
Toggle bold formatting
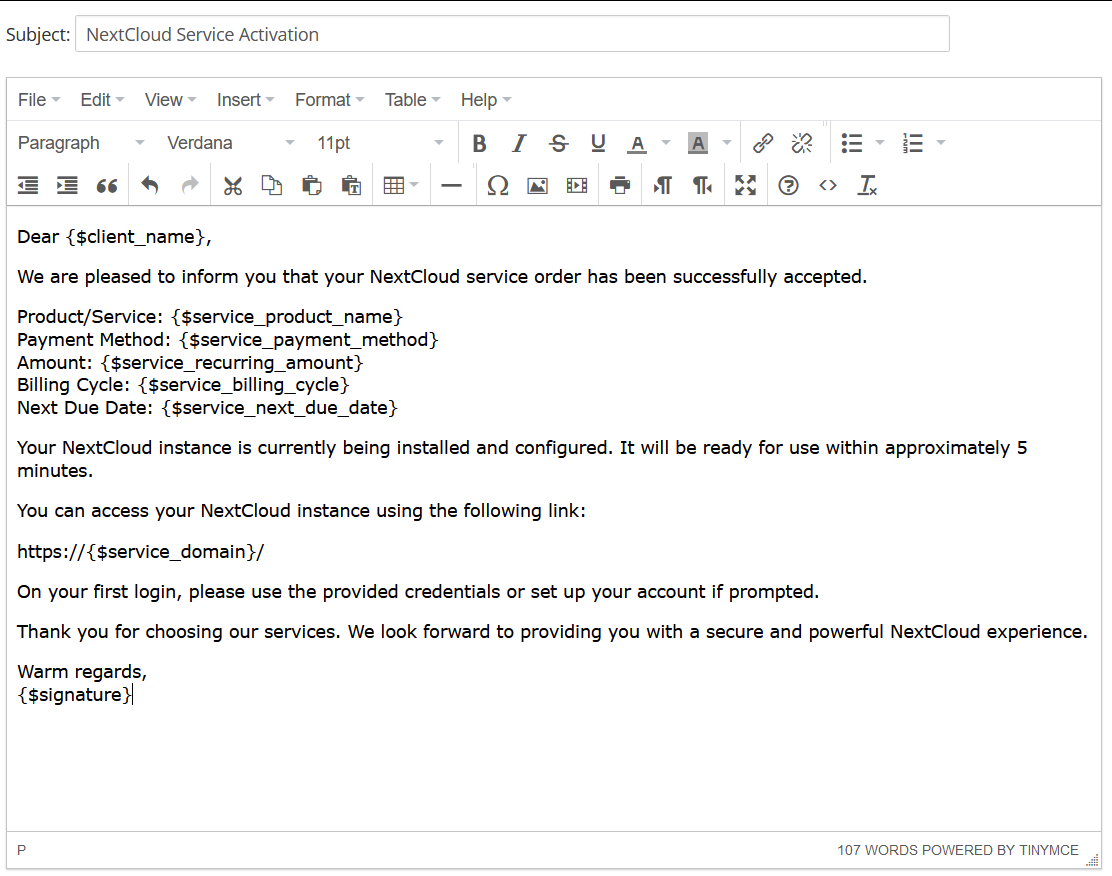tap(479, 143)
